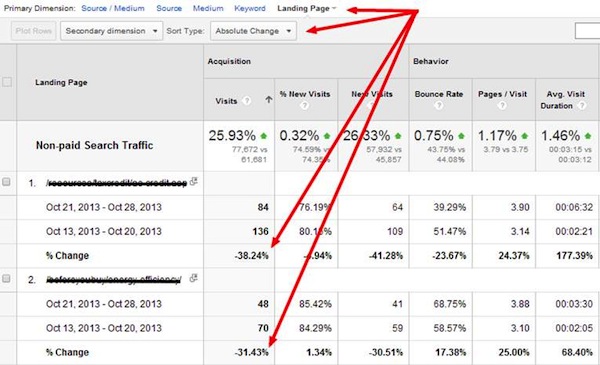Click the first landing page URL link
The height and width of the screenshot is (365, 600).
(116, 183)
